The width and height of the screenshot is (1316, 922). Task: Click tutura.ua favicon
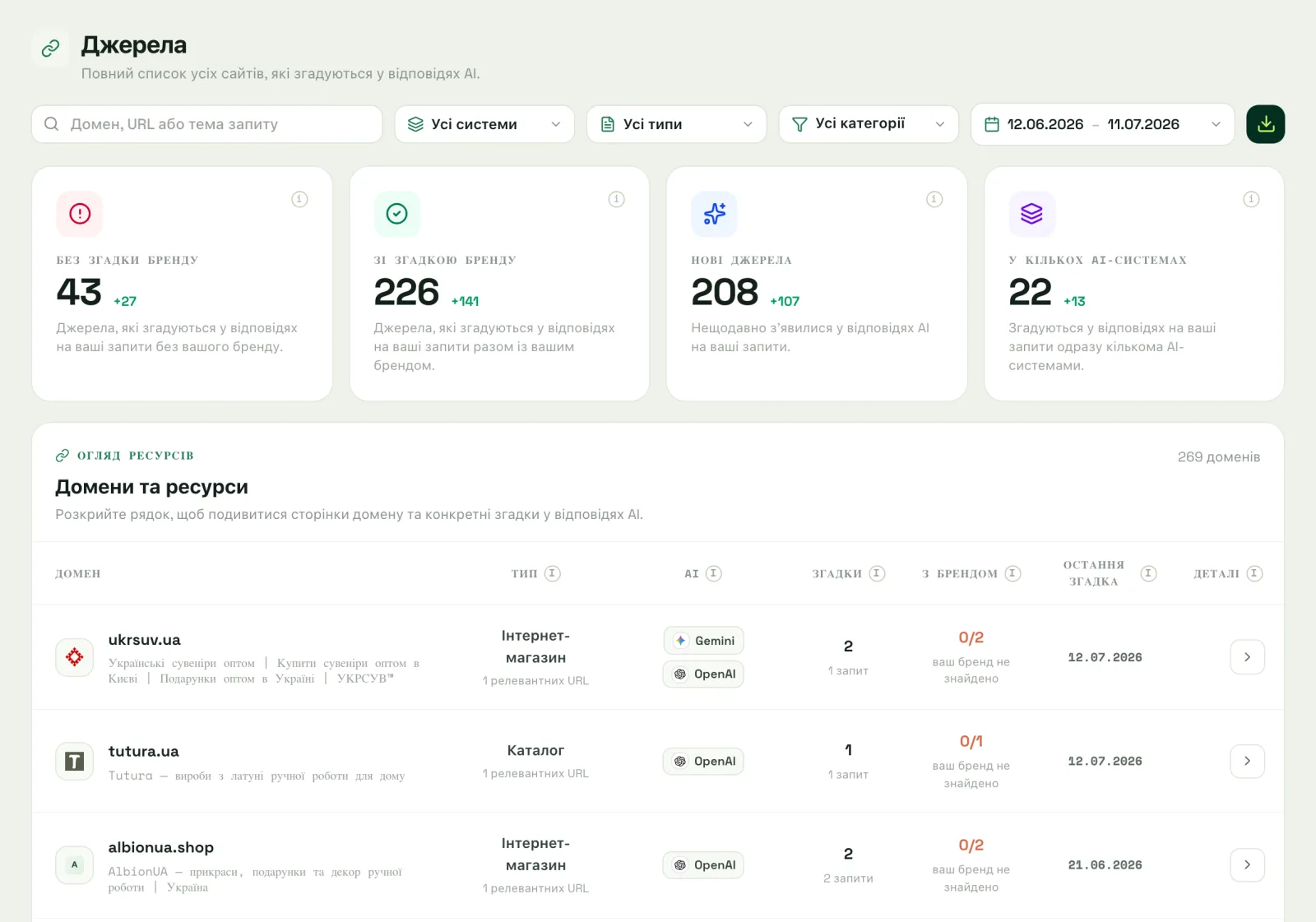75,762
